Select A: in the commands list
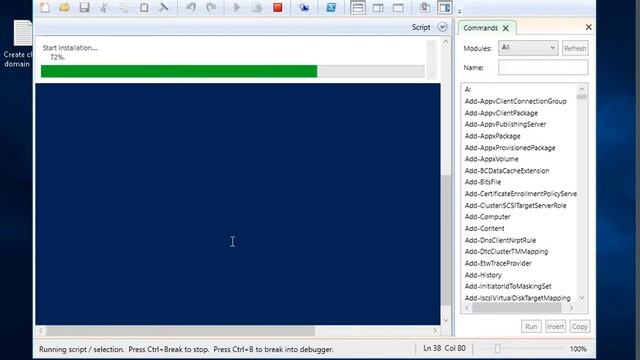Screen dimensions: 640x360 pyautogui.click(x=468, y=89)
